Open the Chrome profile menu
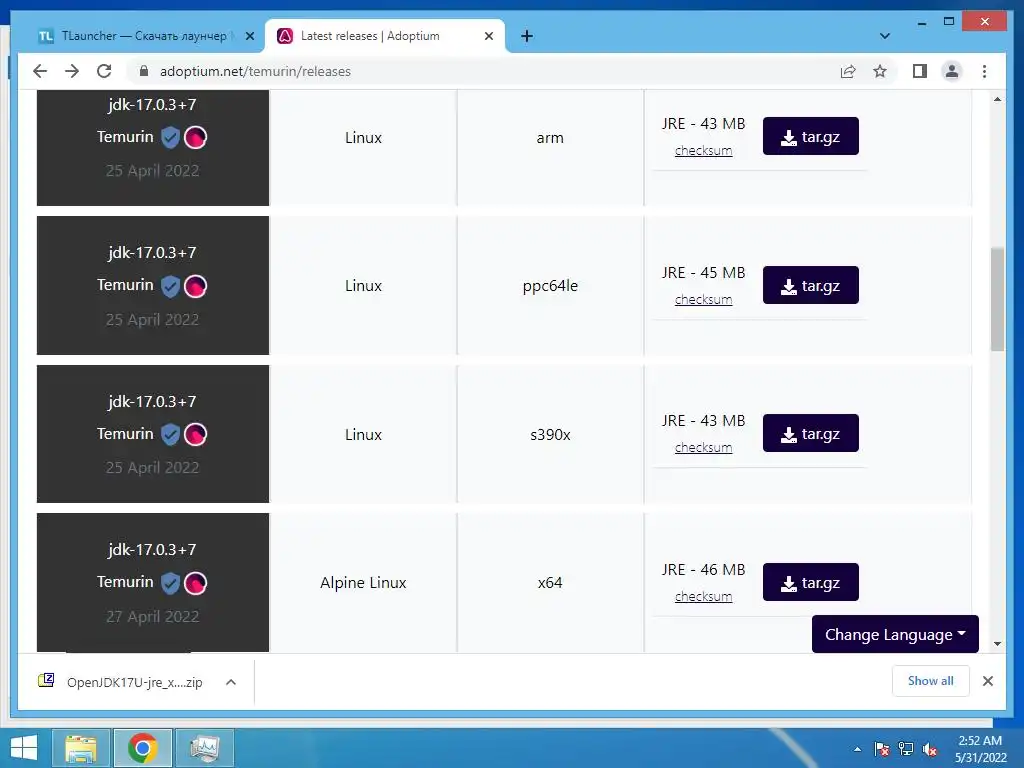Screen dimensions: 1024x768 (x=952, y=71)
